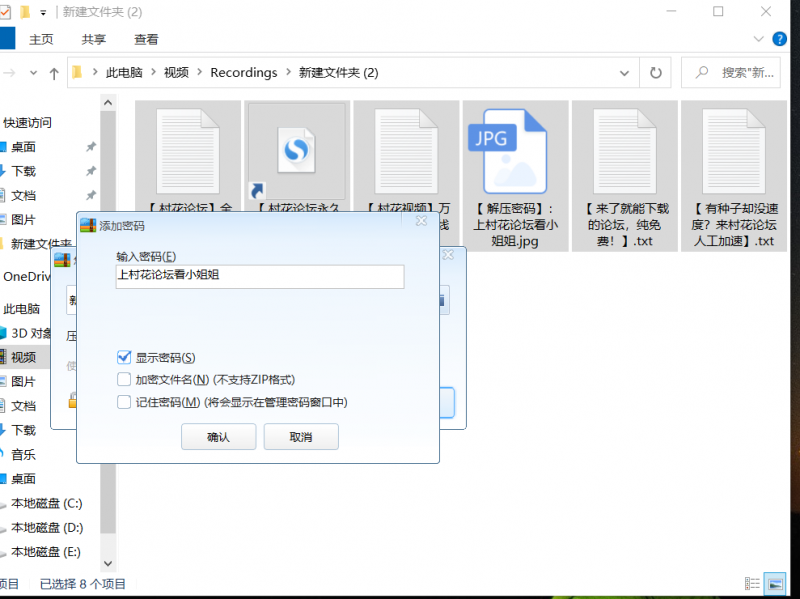
Task: Open quick access toolbar dropdown arrow
Action: (43, 12)
